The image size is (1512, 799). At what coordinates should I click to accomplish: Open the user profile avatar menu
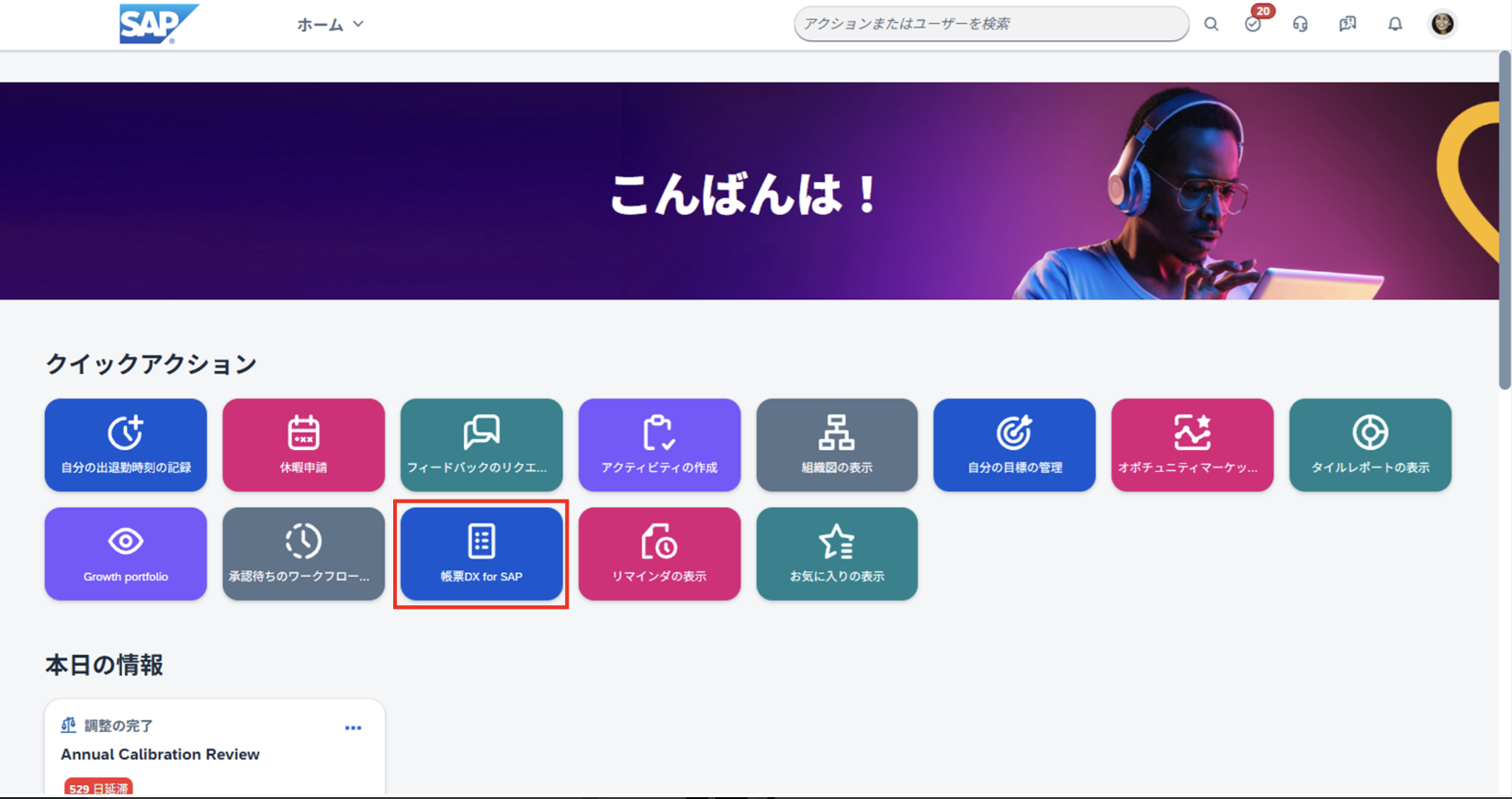tap(1442, 24)
